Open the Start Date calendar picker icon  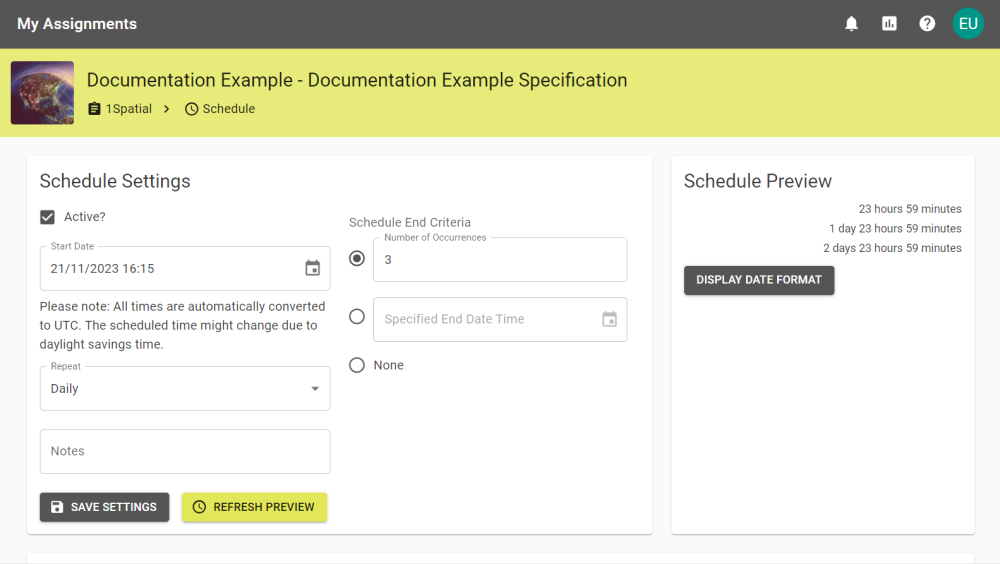point(312,268)
